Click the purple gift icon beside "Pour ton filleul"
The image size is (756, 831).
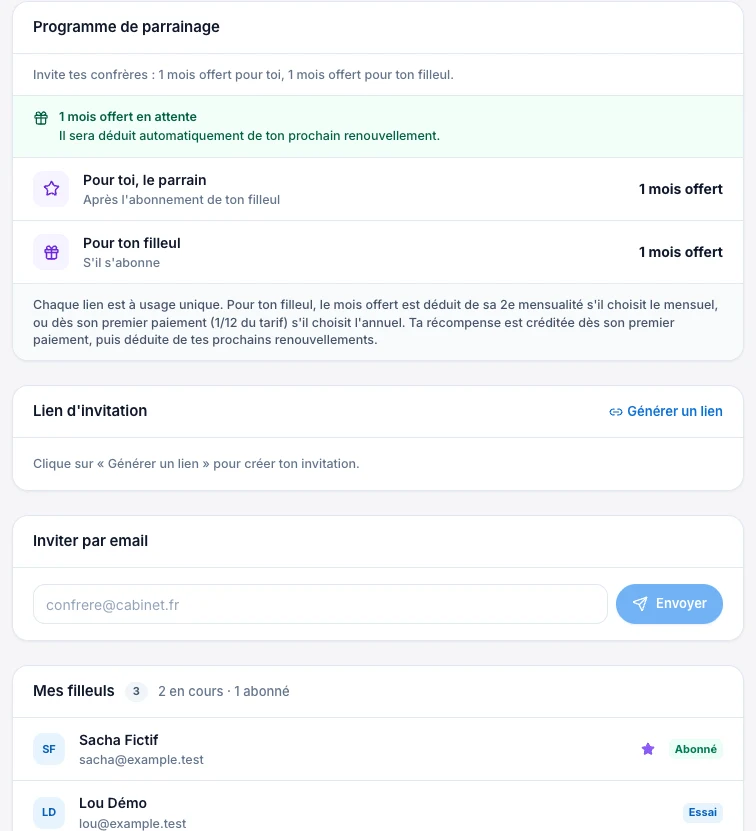click(x=51, y=252)
